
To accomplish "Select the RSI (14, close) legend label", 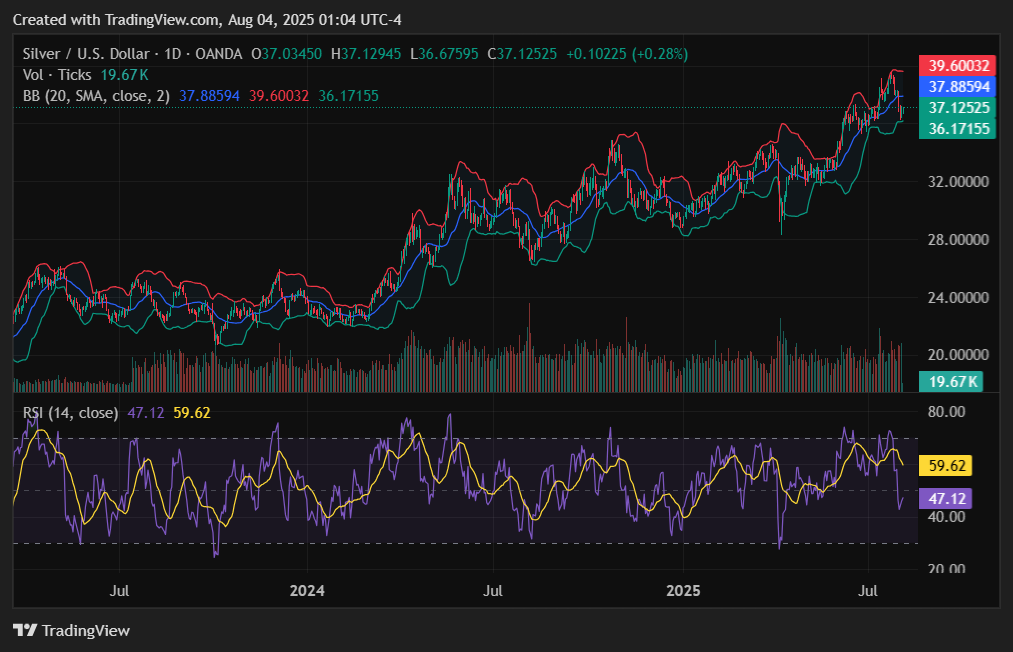I will coord(70,413).
